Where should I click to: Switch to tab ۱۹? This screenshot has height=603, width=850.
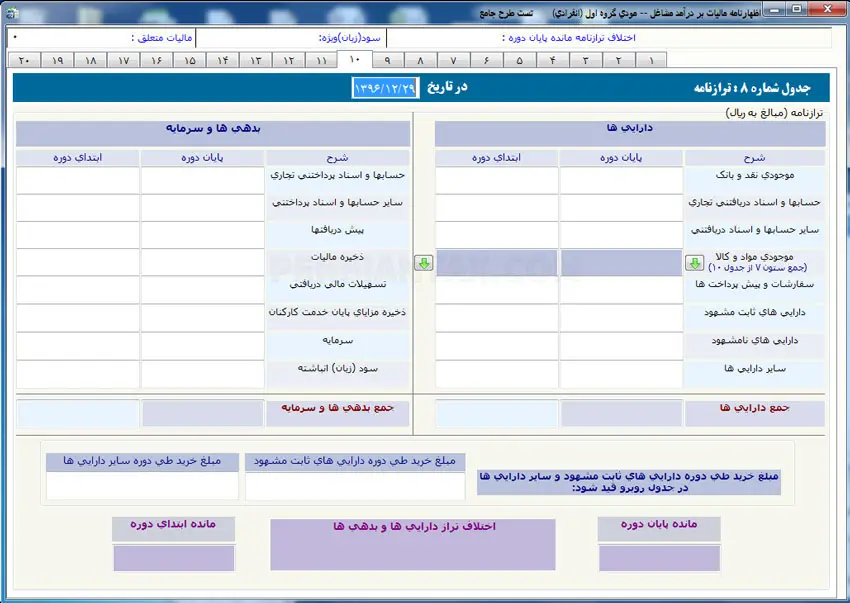[x=57, y=60]
